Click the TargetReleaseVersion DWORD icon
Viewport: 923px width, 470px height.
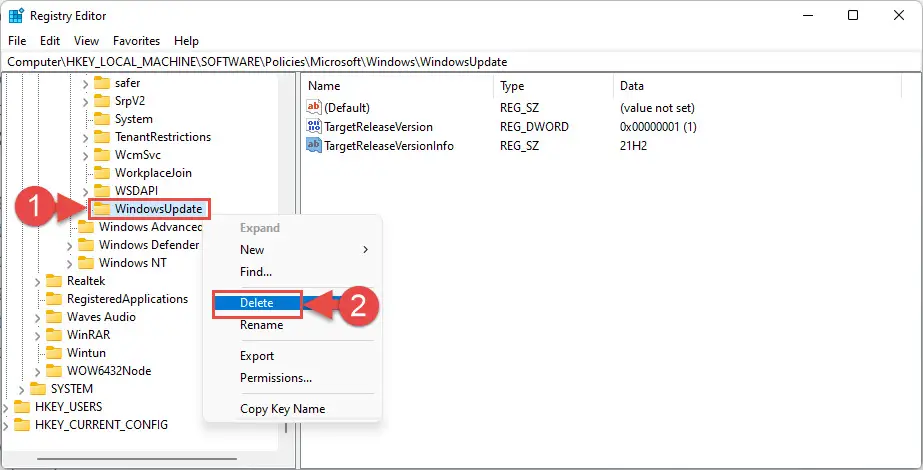(314, 127)
